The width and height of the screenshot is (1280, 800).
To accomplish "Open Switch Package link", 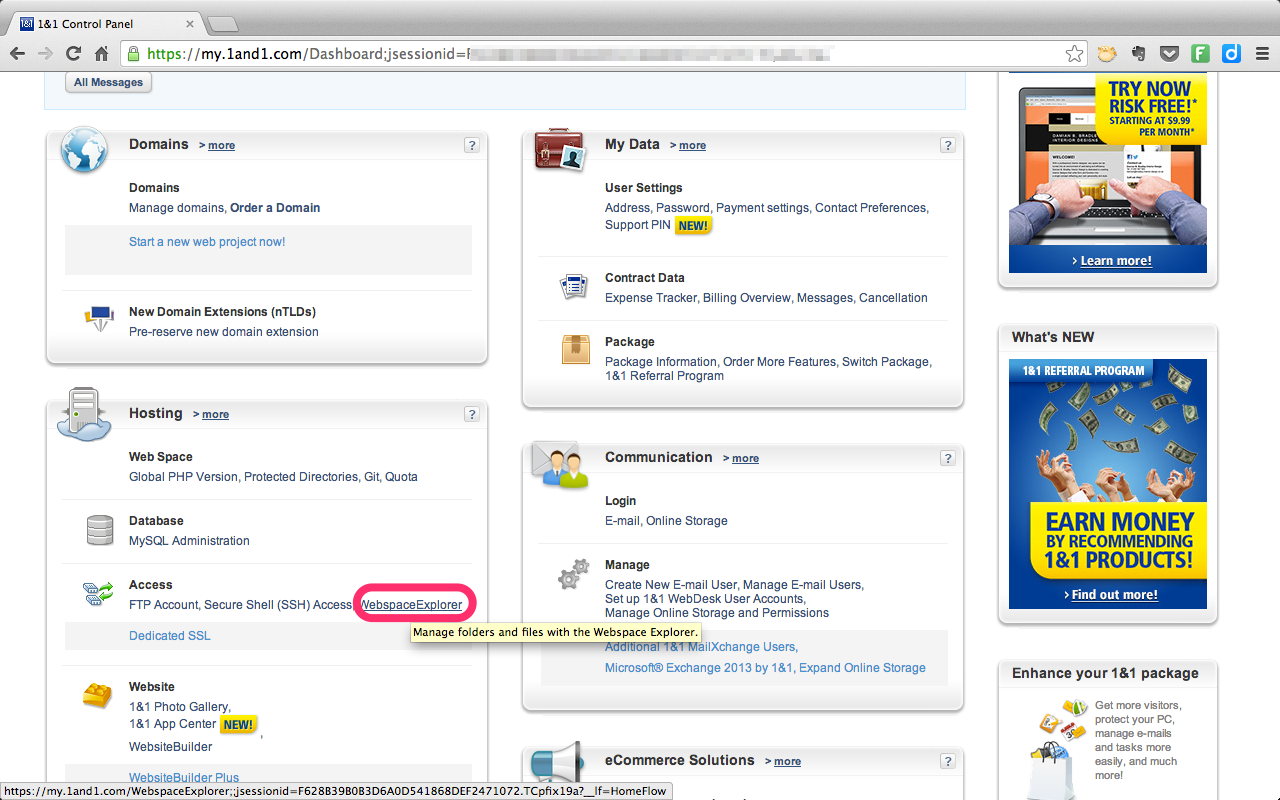I will tap(885, 362).
